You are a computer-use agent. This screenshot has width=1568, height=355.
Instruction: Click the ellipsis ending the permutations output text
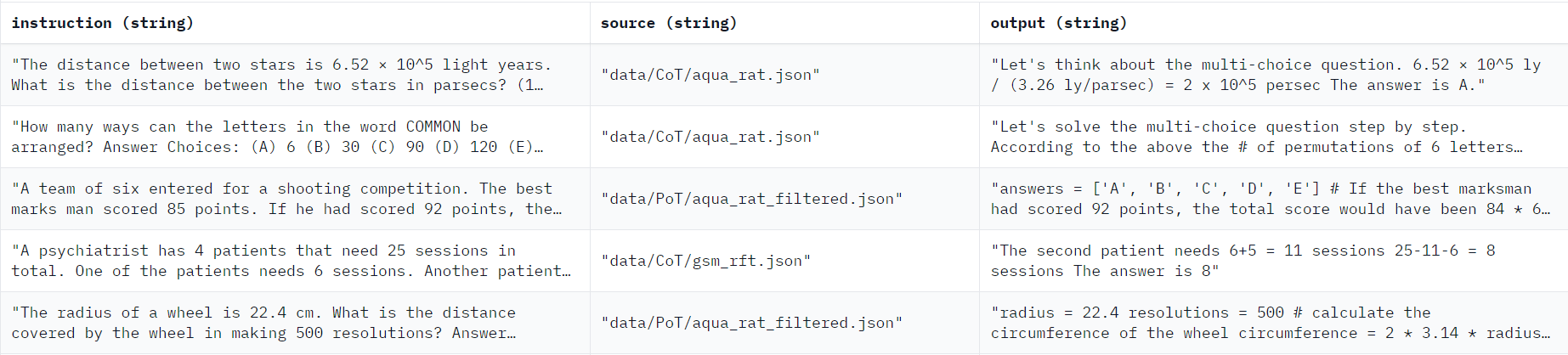pyautogui.click(x=1518, y=148)
